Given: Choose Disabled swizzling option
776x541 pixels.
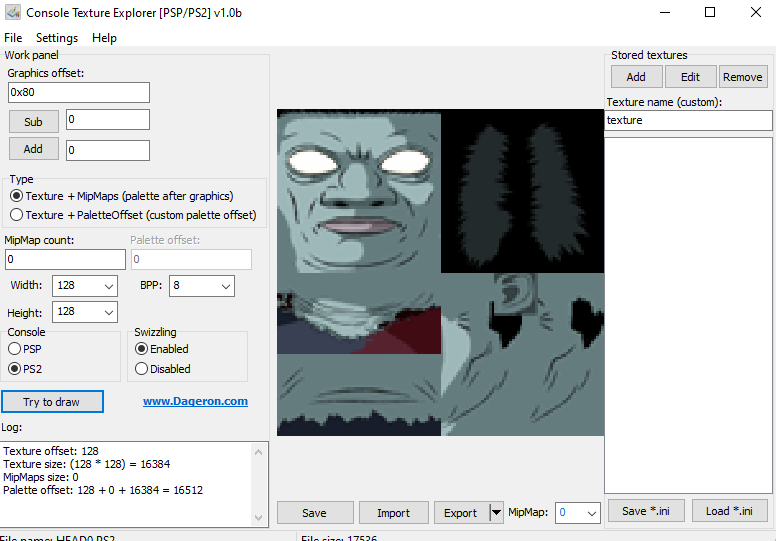Looking at the screenshot, I should 163,369.
